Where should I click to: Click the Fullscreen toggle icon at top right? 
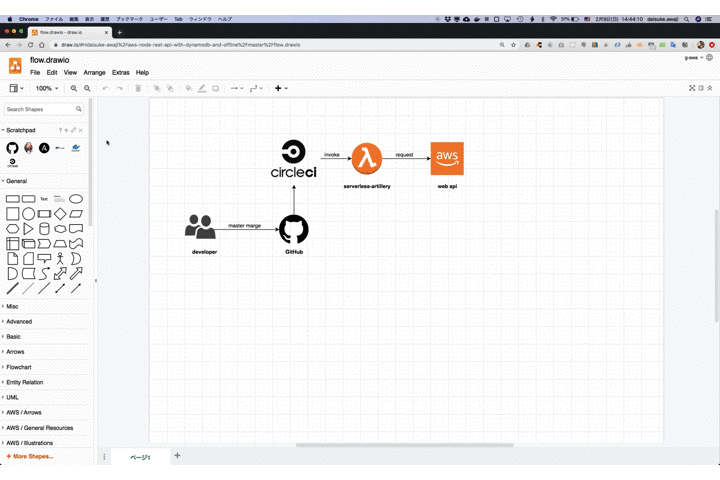[x=692, y=88]
